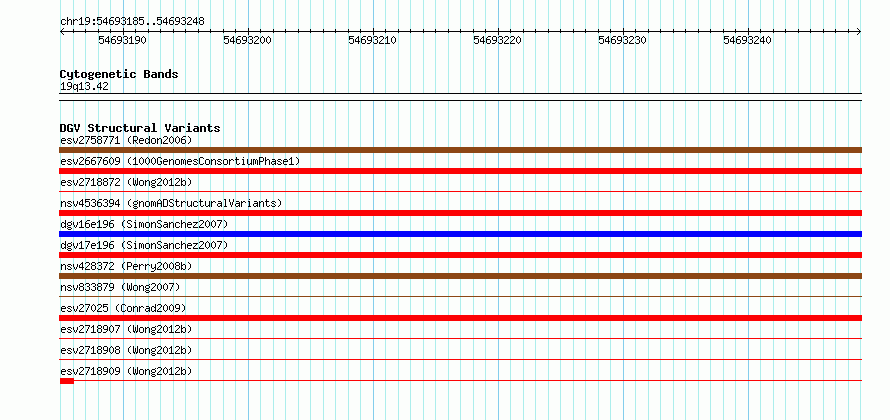Click the red bar under dgv17e196
Viewport: 890px width, 420px height.
(x=461, y=255)
